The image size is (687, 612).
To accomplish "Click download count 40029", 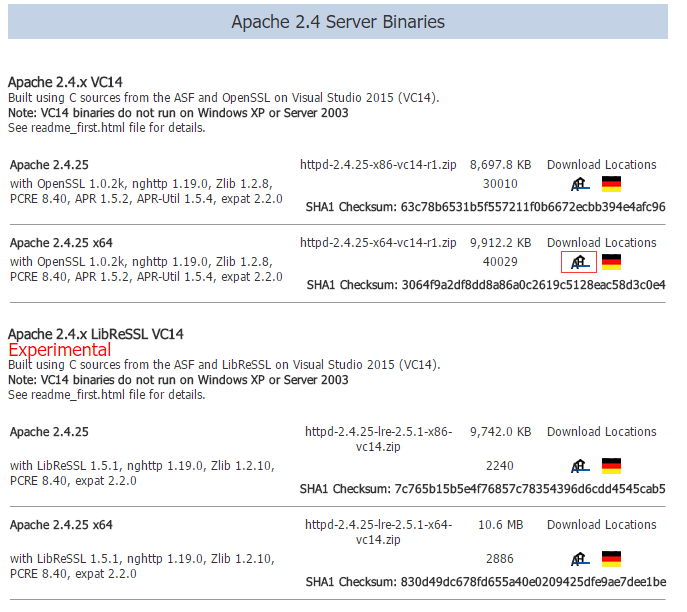I will point(500,262).
